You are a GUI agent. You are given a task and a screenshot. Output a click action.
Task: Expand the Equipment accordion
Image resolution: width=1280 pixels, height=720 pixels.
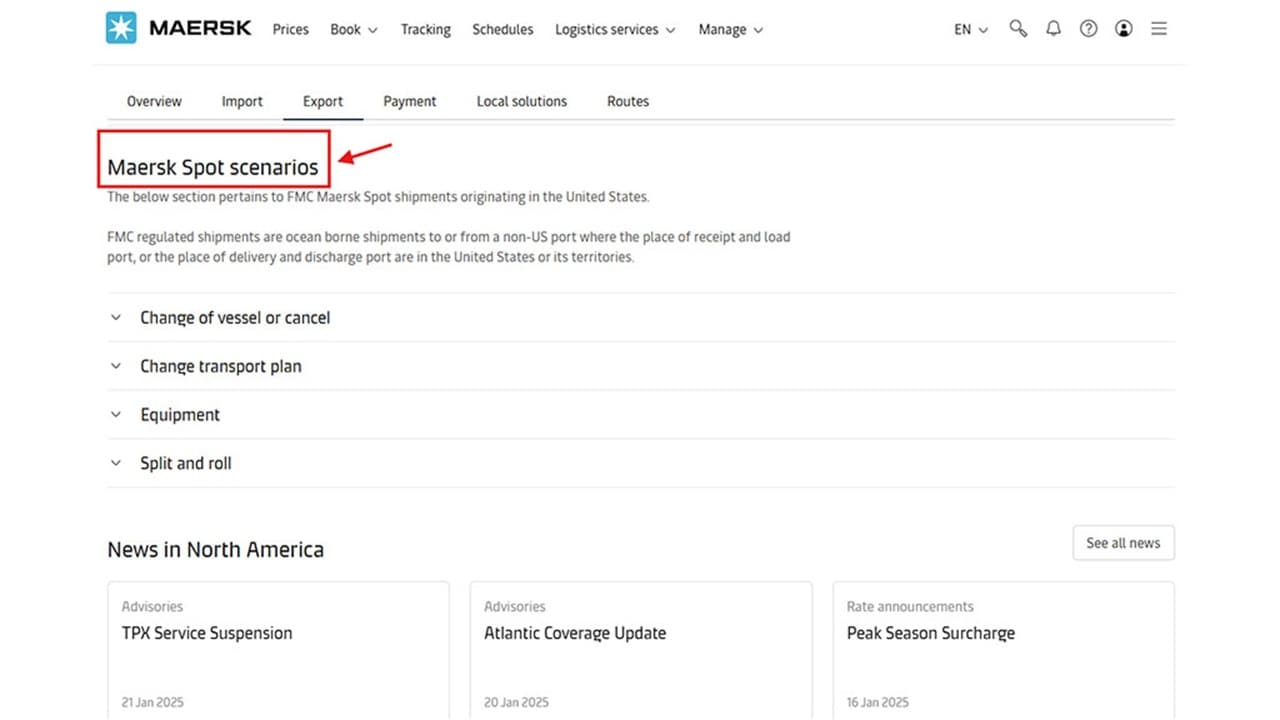(x=180, y=415)
